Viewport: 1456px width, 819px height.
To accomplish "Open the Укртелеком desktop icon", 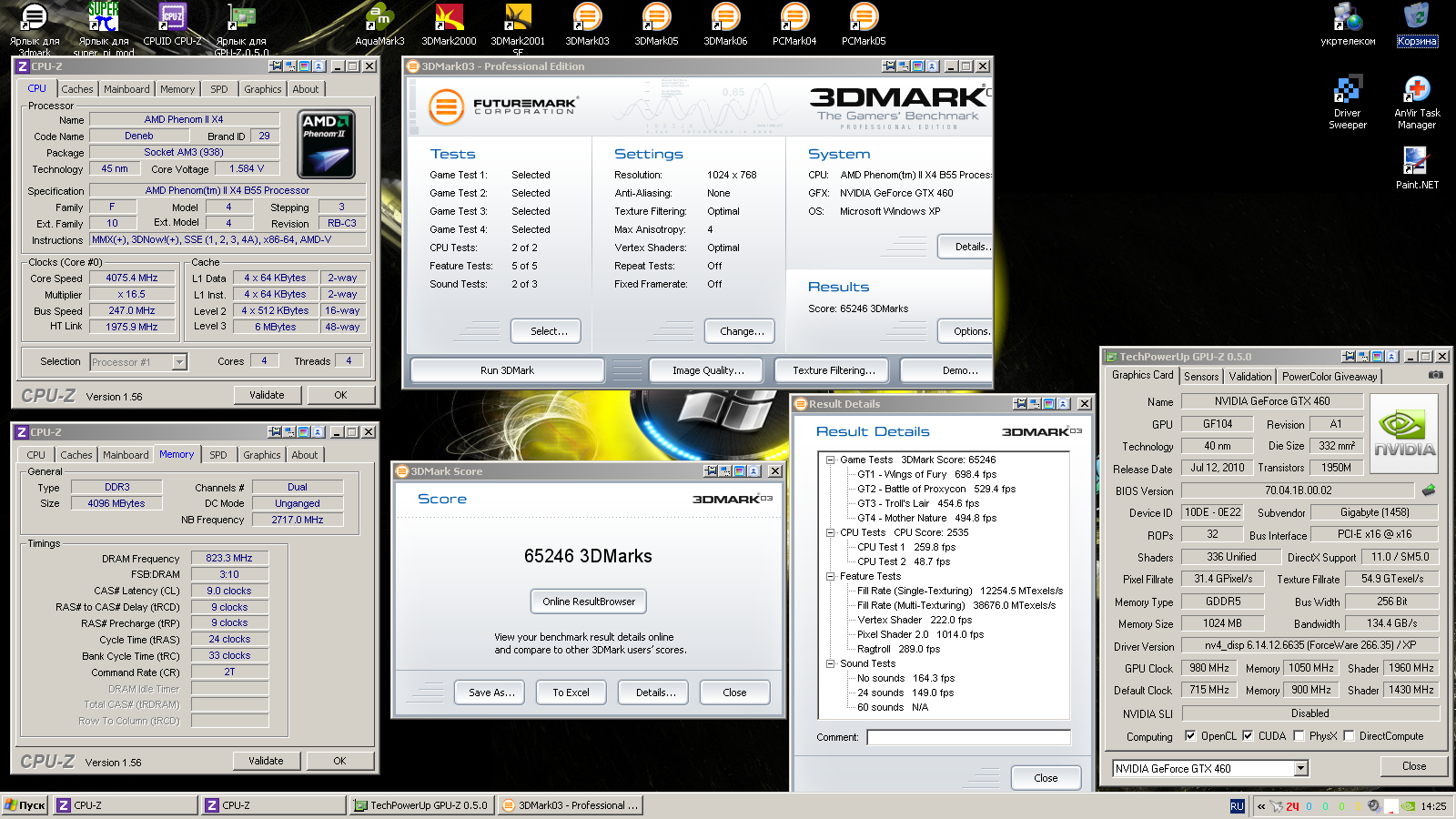I will pos(1348,25).
